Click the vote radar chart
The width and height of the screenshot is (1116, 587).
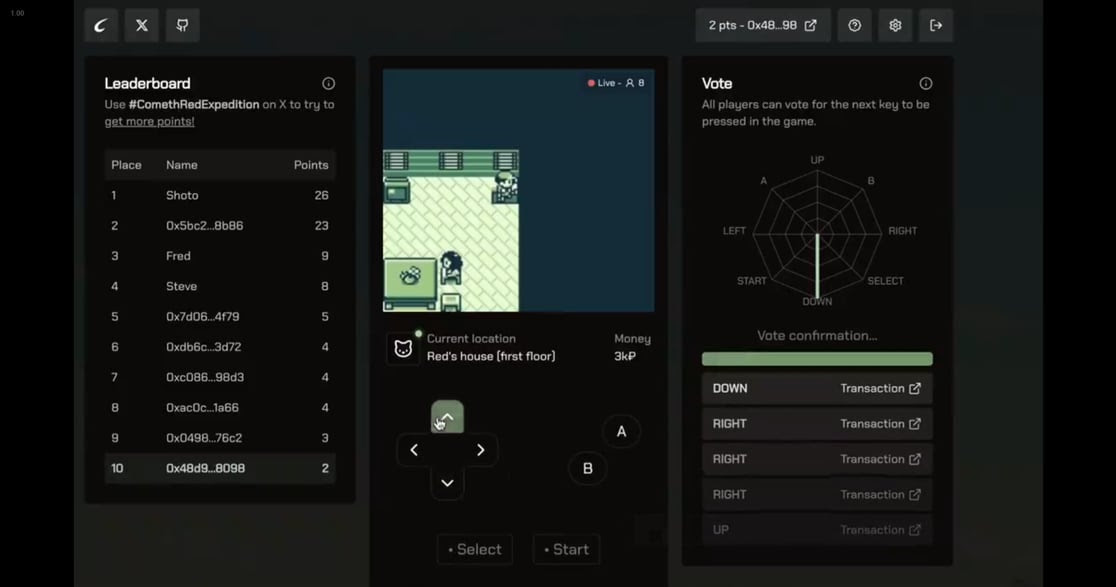(817, 232)
